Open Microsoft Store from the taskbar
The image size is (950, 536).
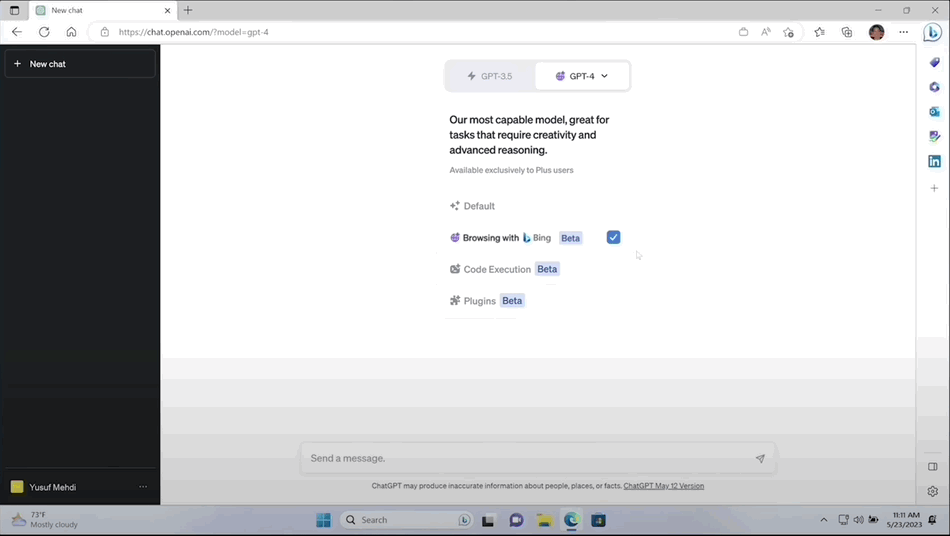(x=599, y=520)
